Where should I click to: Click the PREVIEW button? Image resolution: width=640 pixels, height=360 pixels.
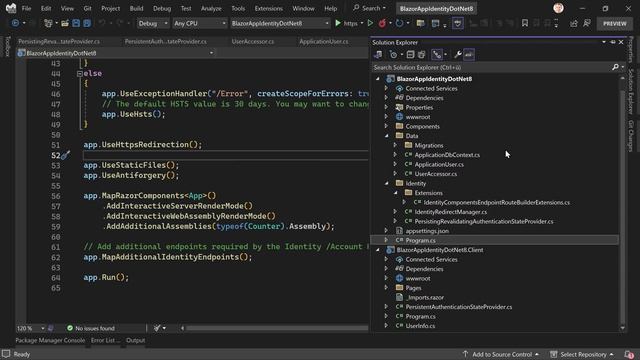(x=615, y=23)
